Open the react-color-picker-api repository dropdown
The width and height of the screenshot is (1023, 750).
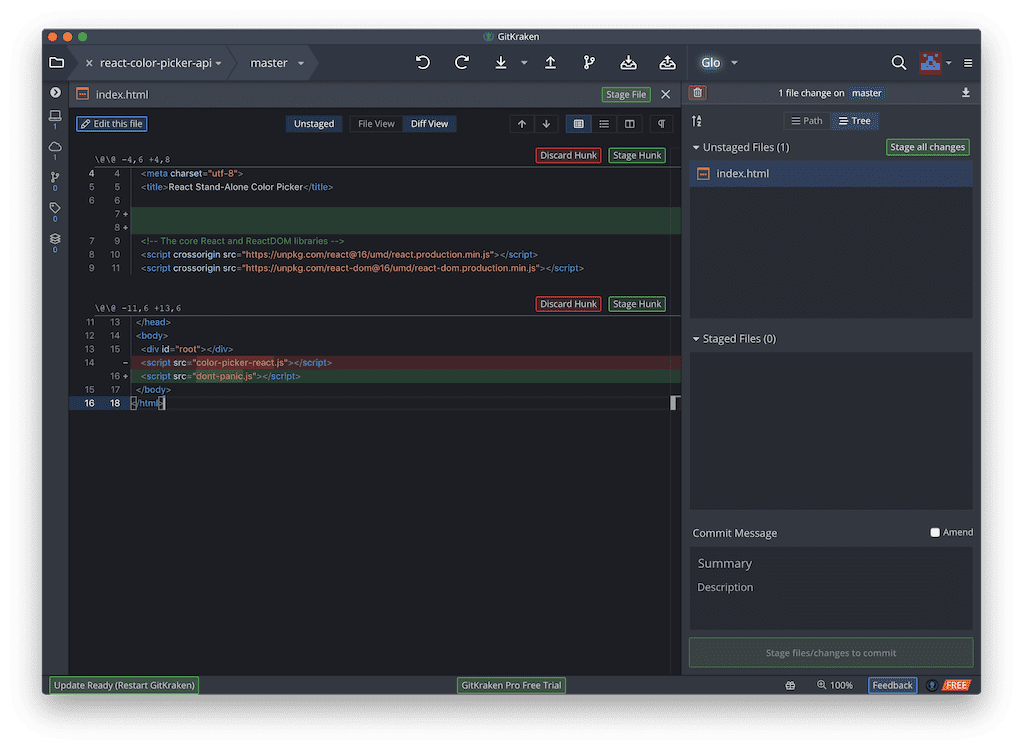point(160,63)
